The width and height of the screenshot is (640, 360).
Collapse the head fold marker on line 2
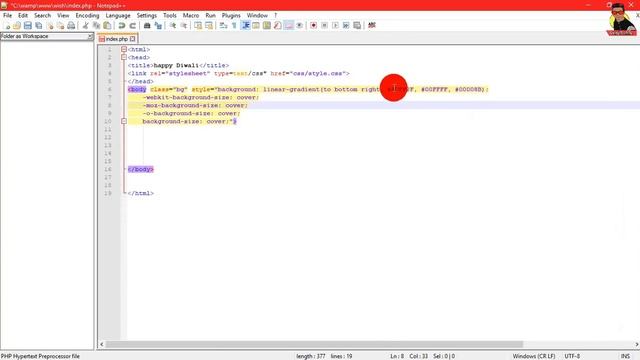tap(124, 58)
